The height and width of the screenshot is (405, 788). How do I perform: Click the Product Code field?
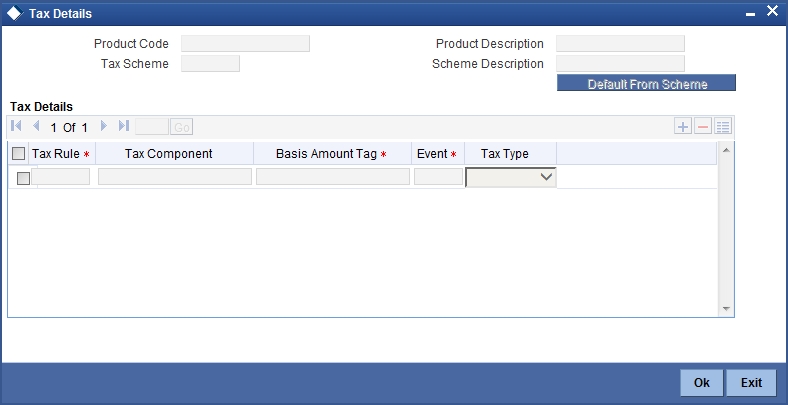(245, 44)
